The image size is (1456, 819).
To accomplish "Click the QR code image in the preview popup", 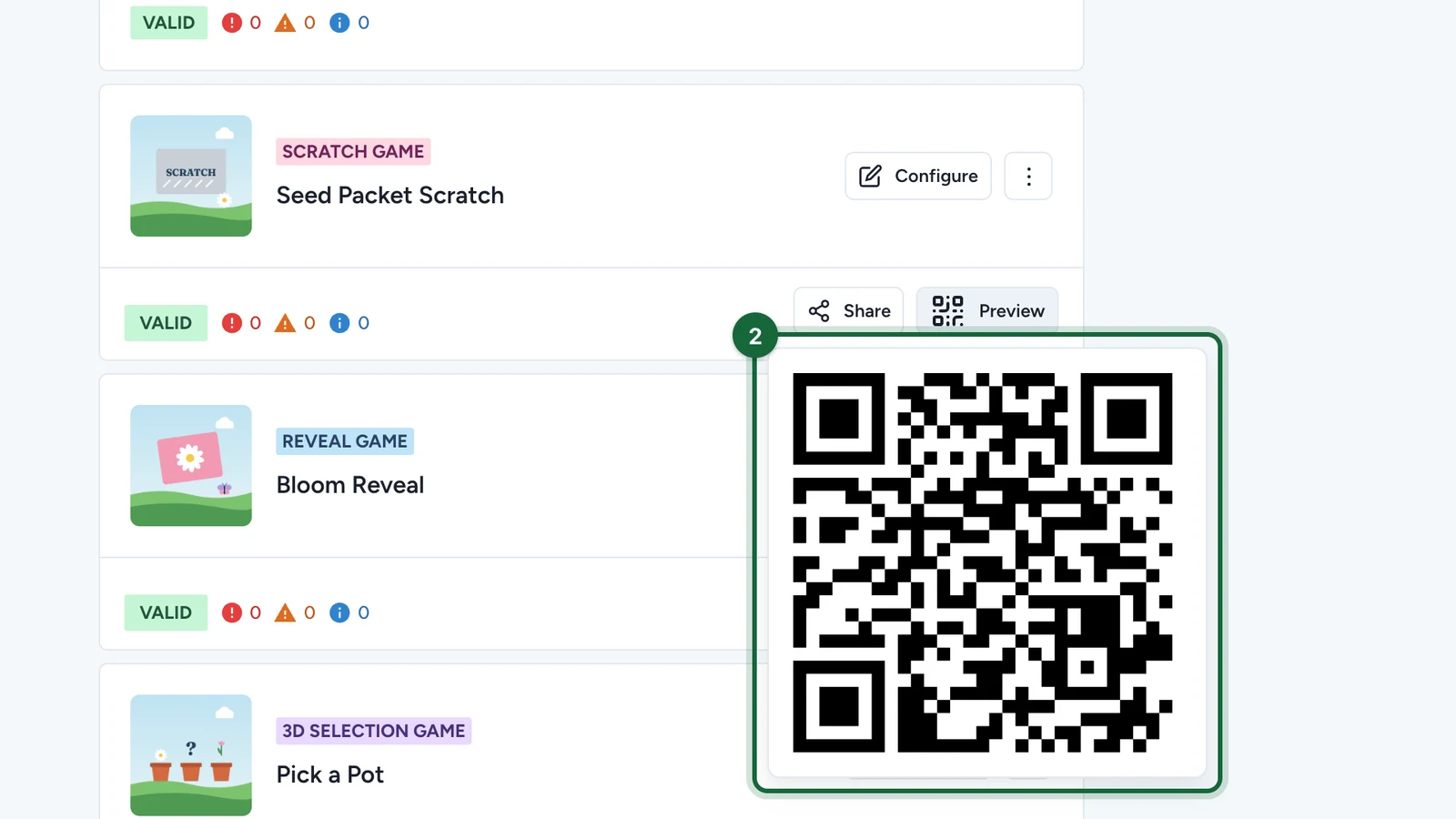I will (x=983, y=562).
